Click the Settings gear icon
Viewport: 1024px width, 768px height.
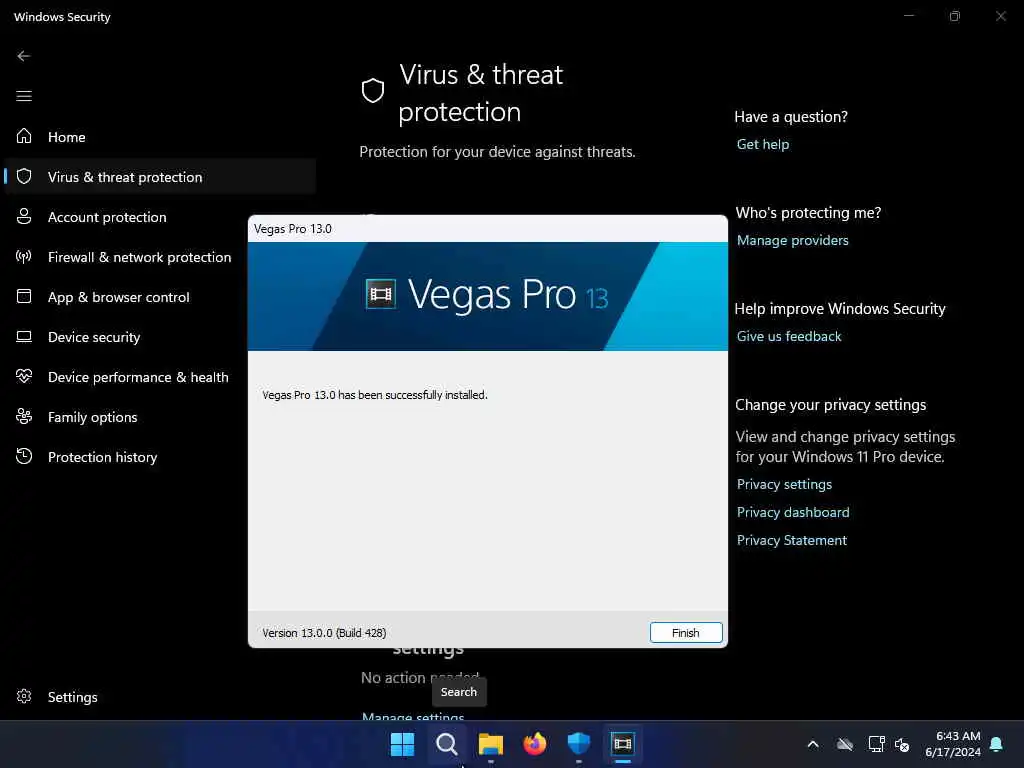coord(24,696)
